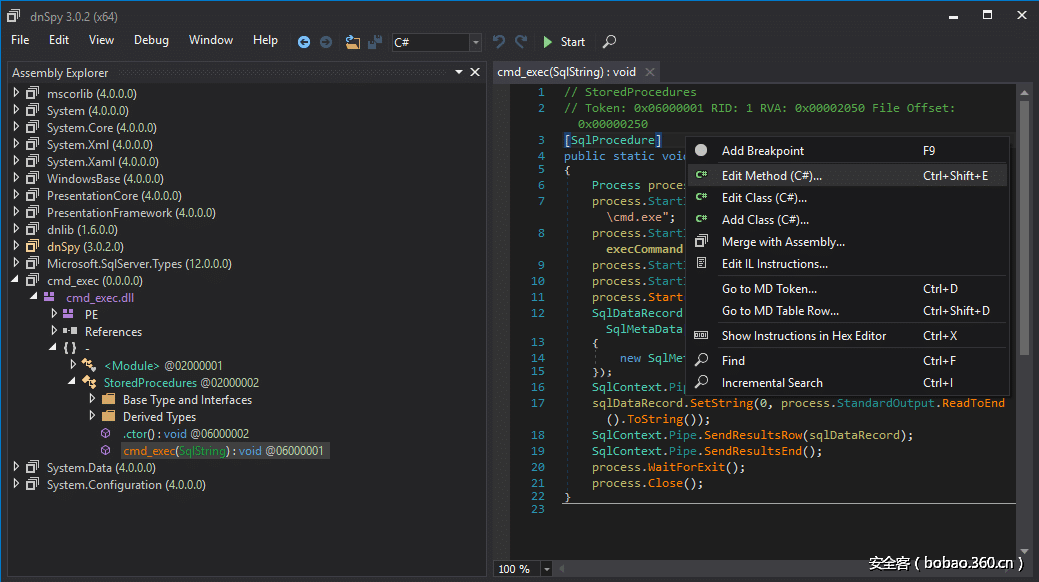Image resolution: width=1039 pixels, height=582 pixels.
Task: Open the C# language dropdown
Action: 475,42
